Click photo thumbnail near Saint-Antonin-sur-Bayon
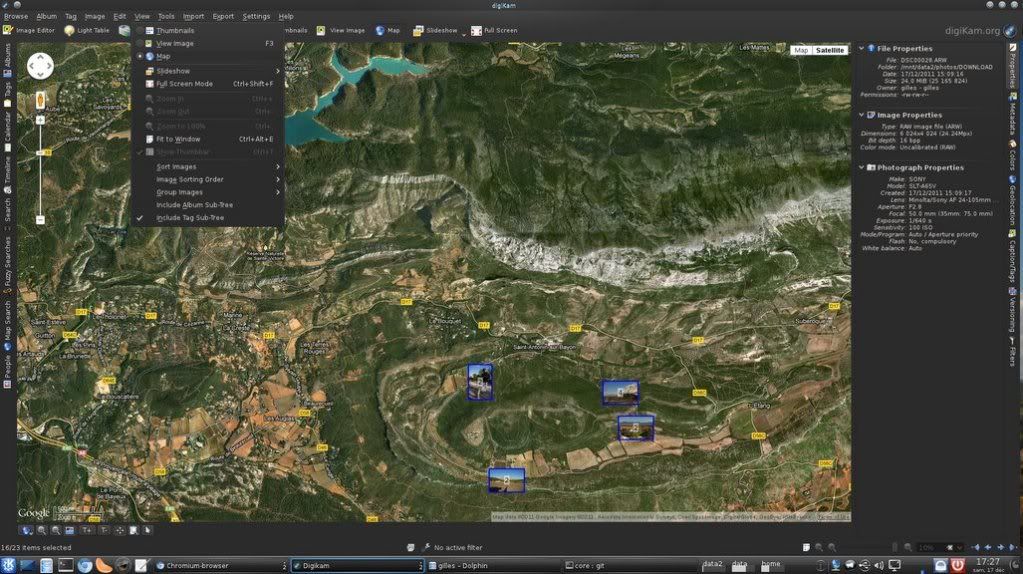 point(480,382)
